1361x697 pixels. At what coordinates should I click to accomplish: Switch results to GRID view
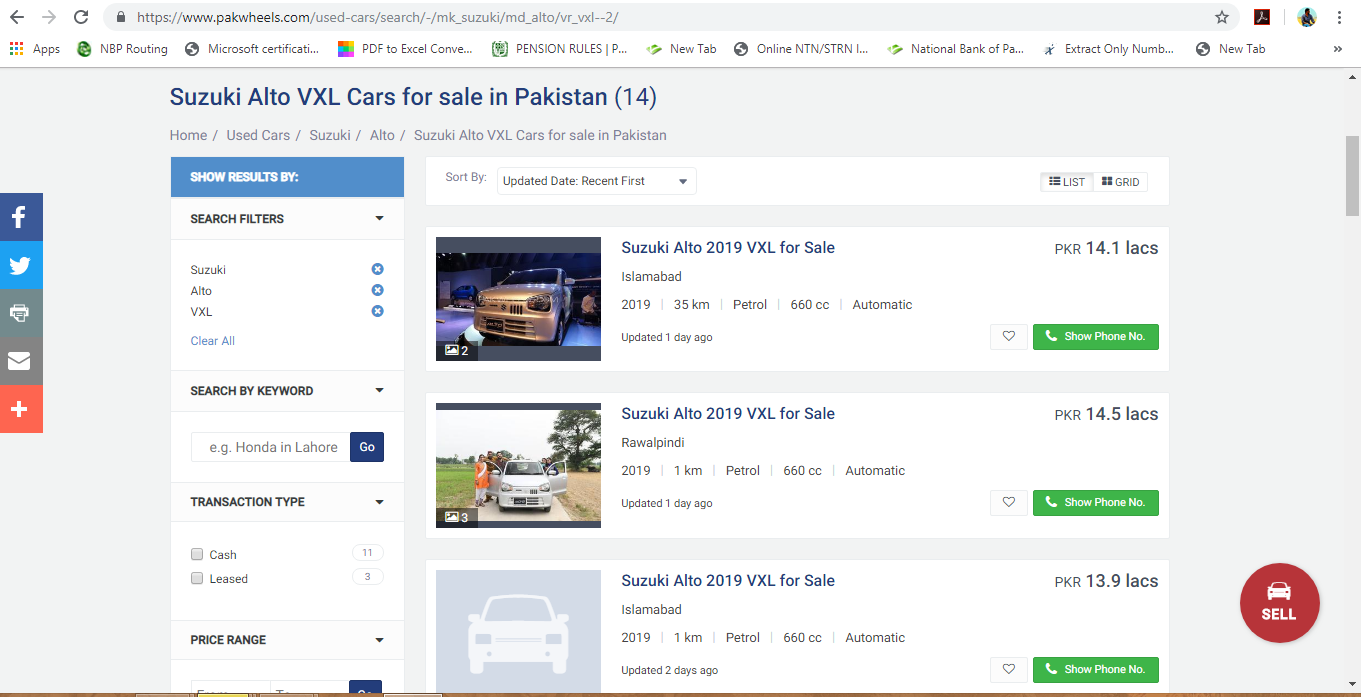(x=1120, y=182)
